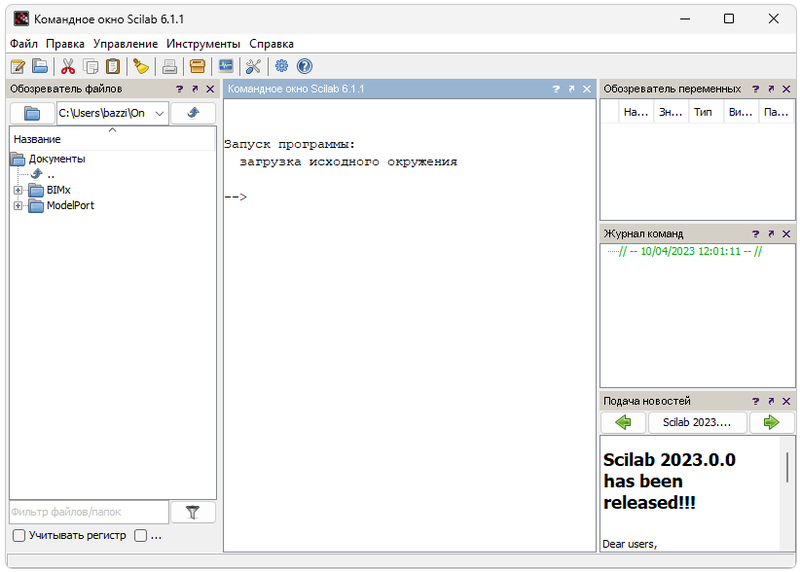
Task: Click the scissors cut icon
Action: click(68, 67)
